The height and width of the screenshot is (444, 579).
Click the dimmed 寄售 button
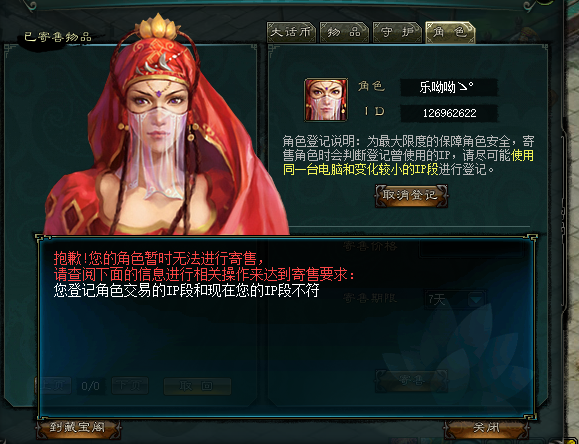[x=411, y=380]
